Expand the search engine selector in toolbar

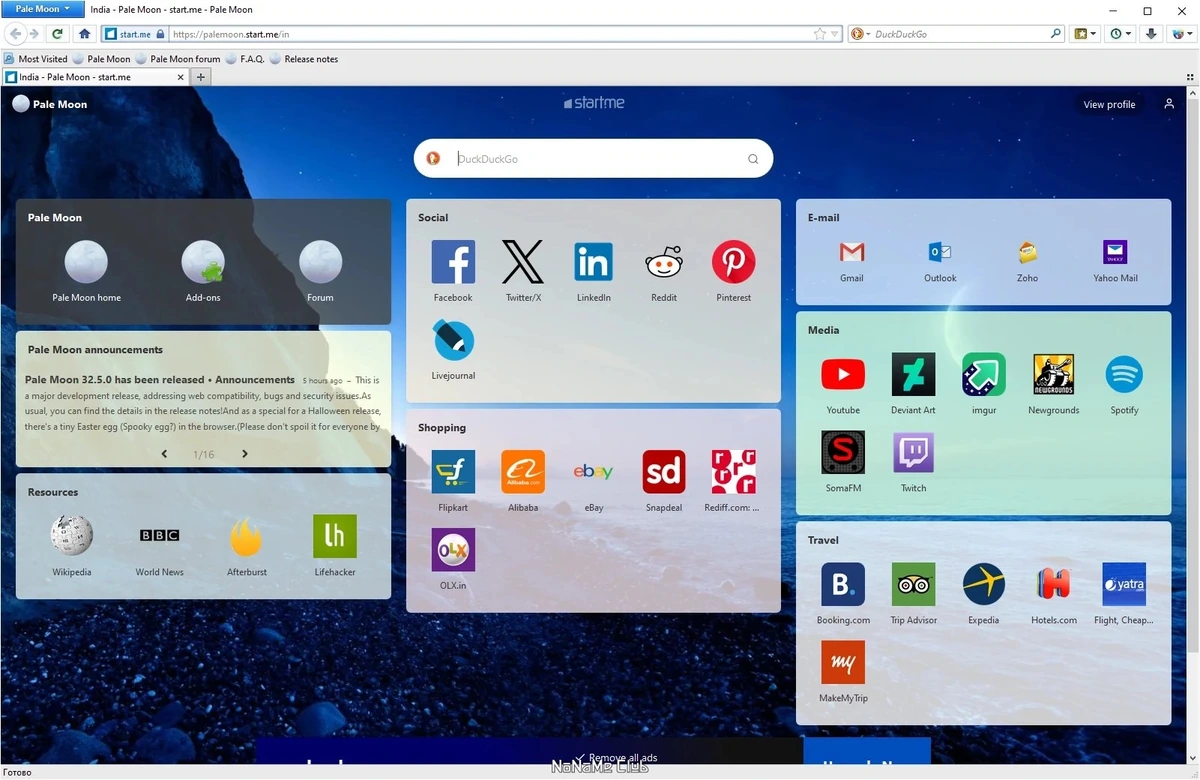pos(862,34)
